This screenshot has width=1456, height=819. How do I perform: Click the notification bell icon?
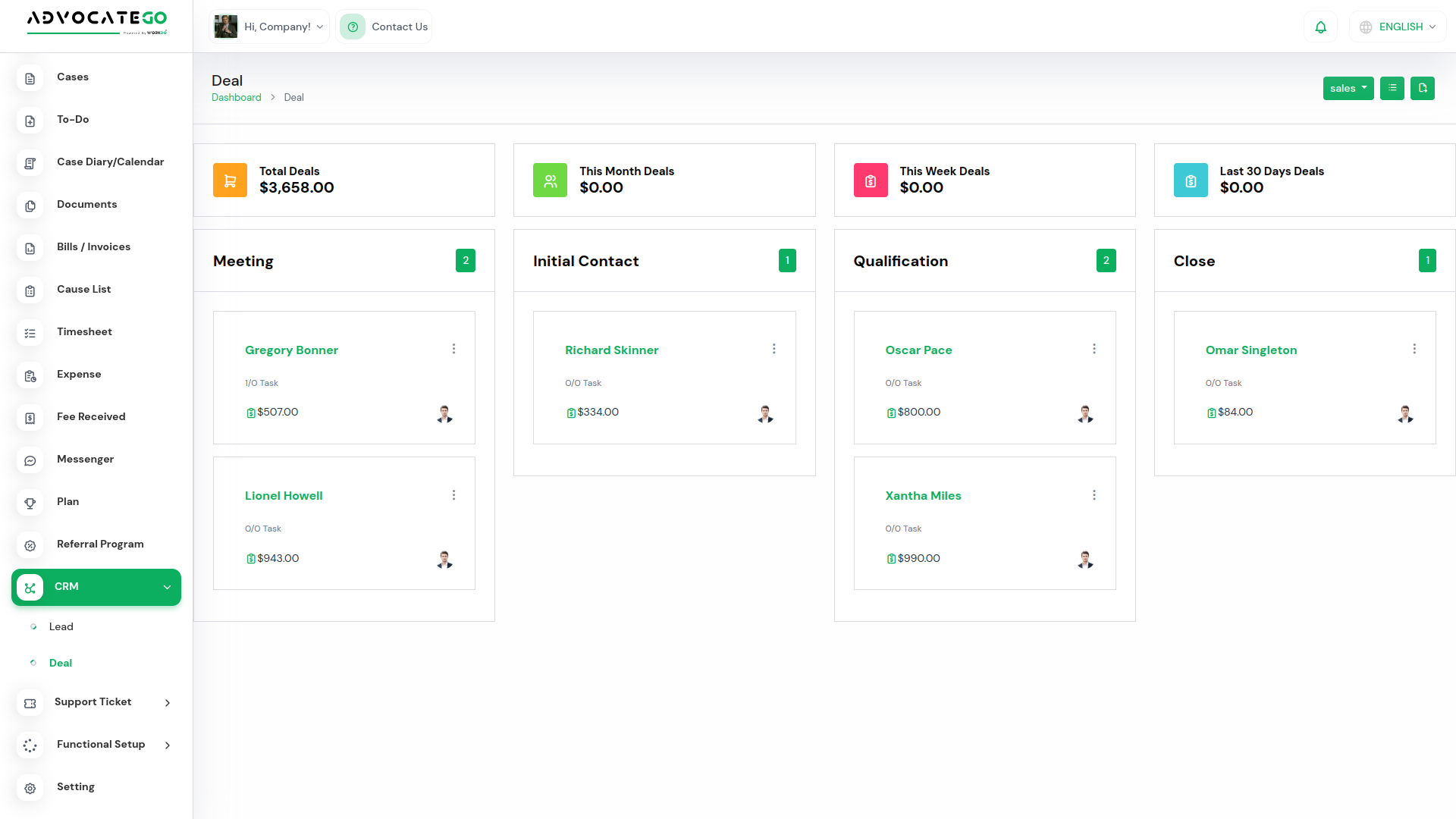pos(1320,27)
